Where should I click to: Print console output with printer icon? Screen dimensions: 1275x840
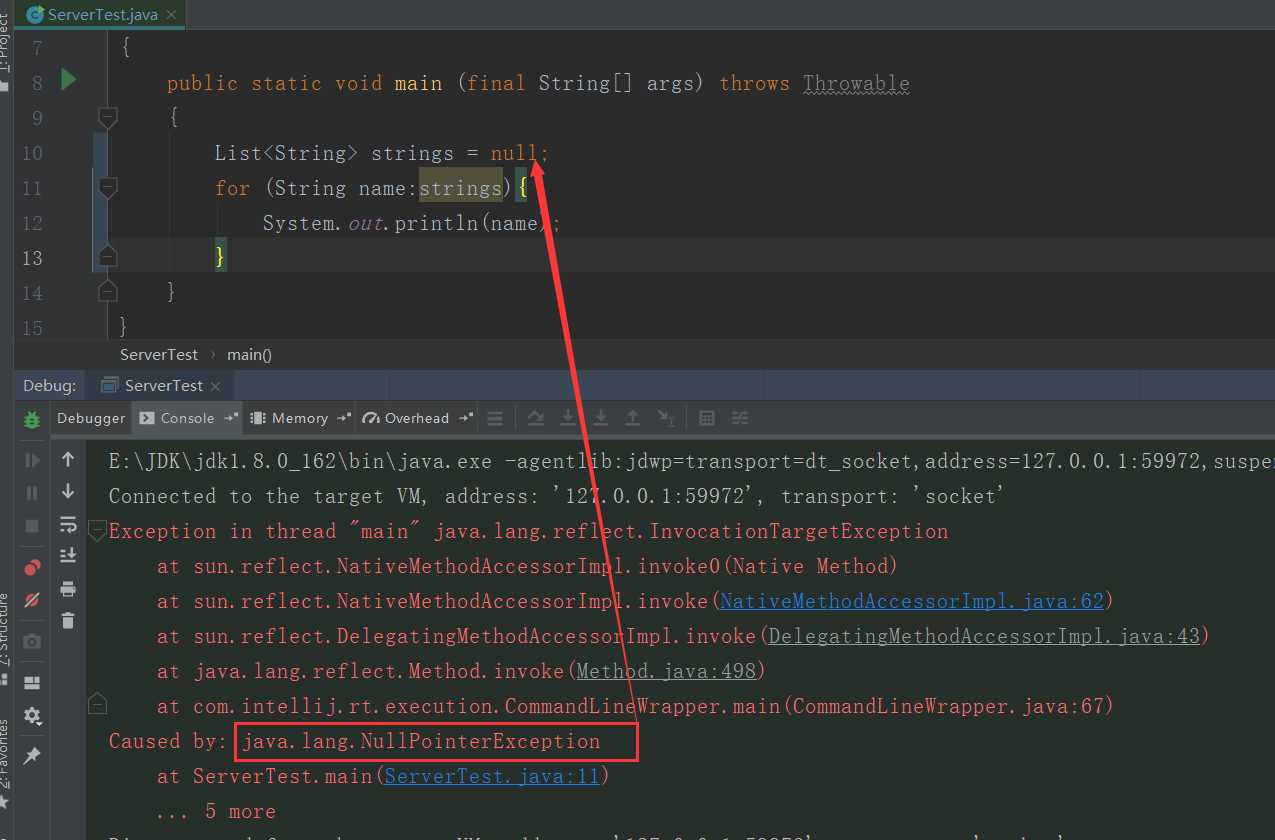68,588
